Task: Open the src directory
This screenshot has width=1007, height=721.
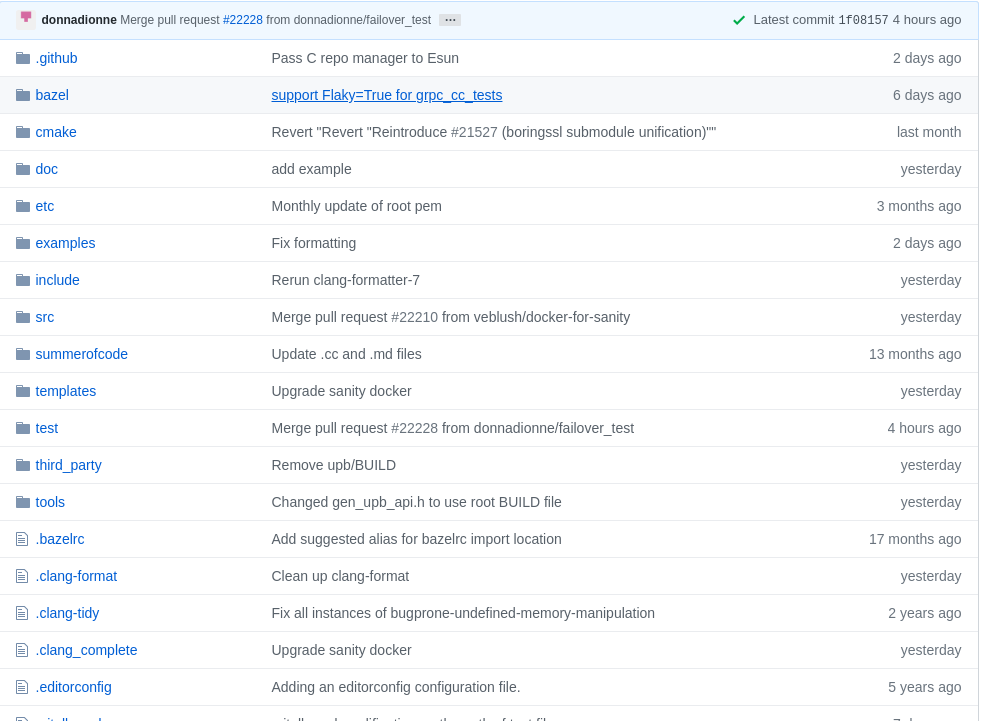Action: click(x=45, y=317)
